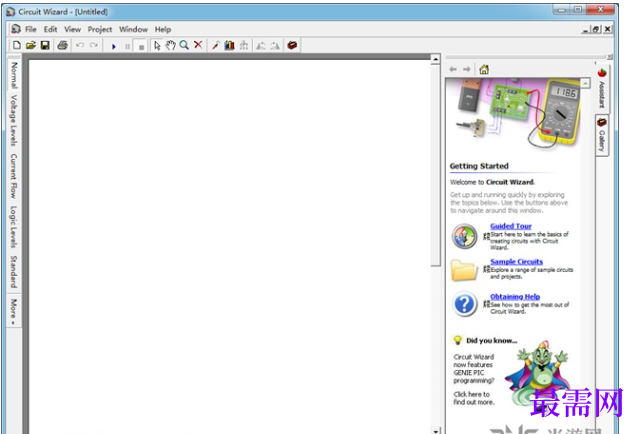Open the Window menu
The image size is (642, 434).
pyautogui.click(x=133, y=29)
